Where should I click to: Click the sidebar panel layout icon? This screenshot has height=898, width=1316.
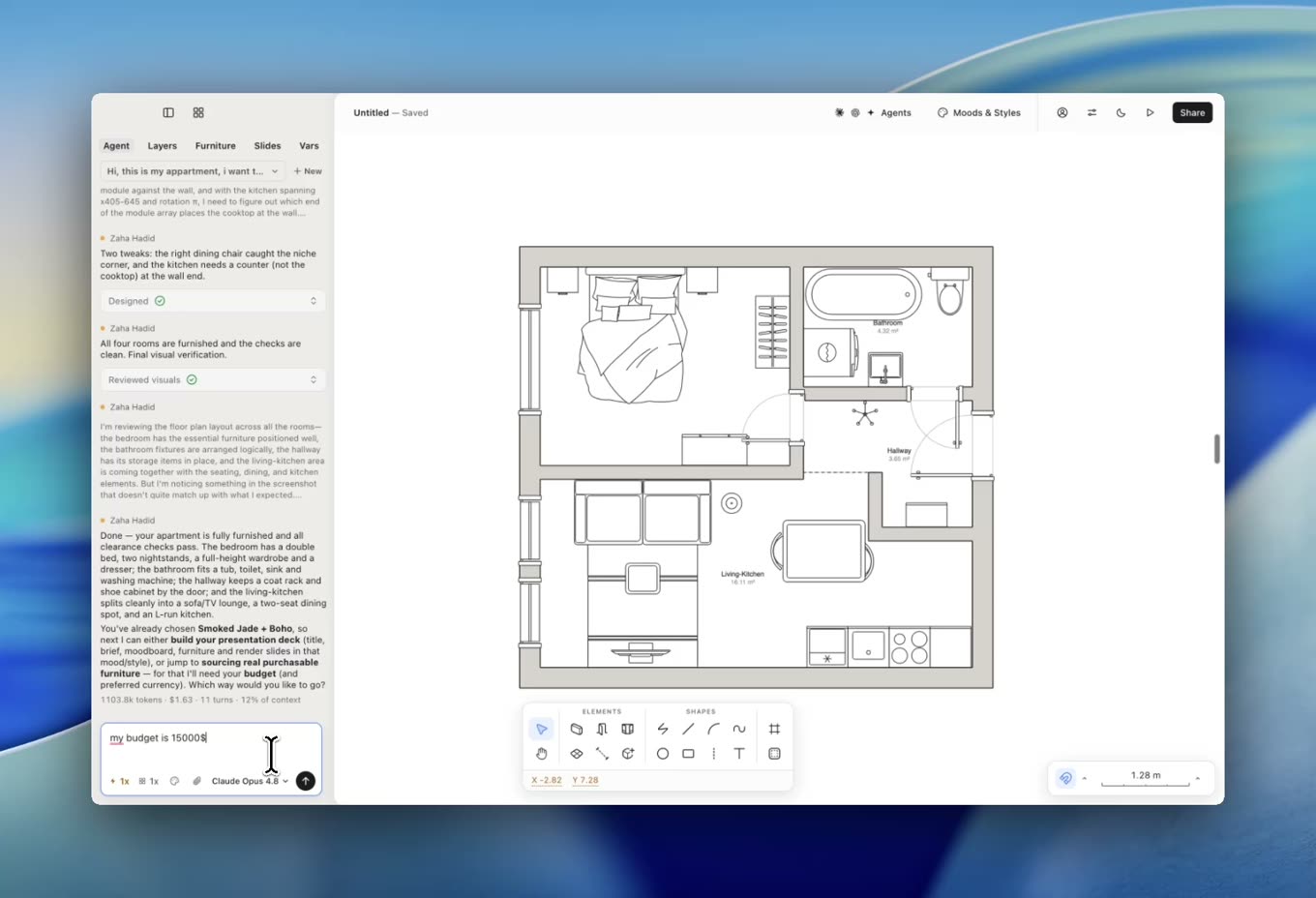click(x=168, y=112)
